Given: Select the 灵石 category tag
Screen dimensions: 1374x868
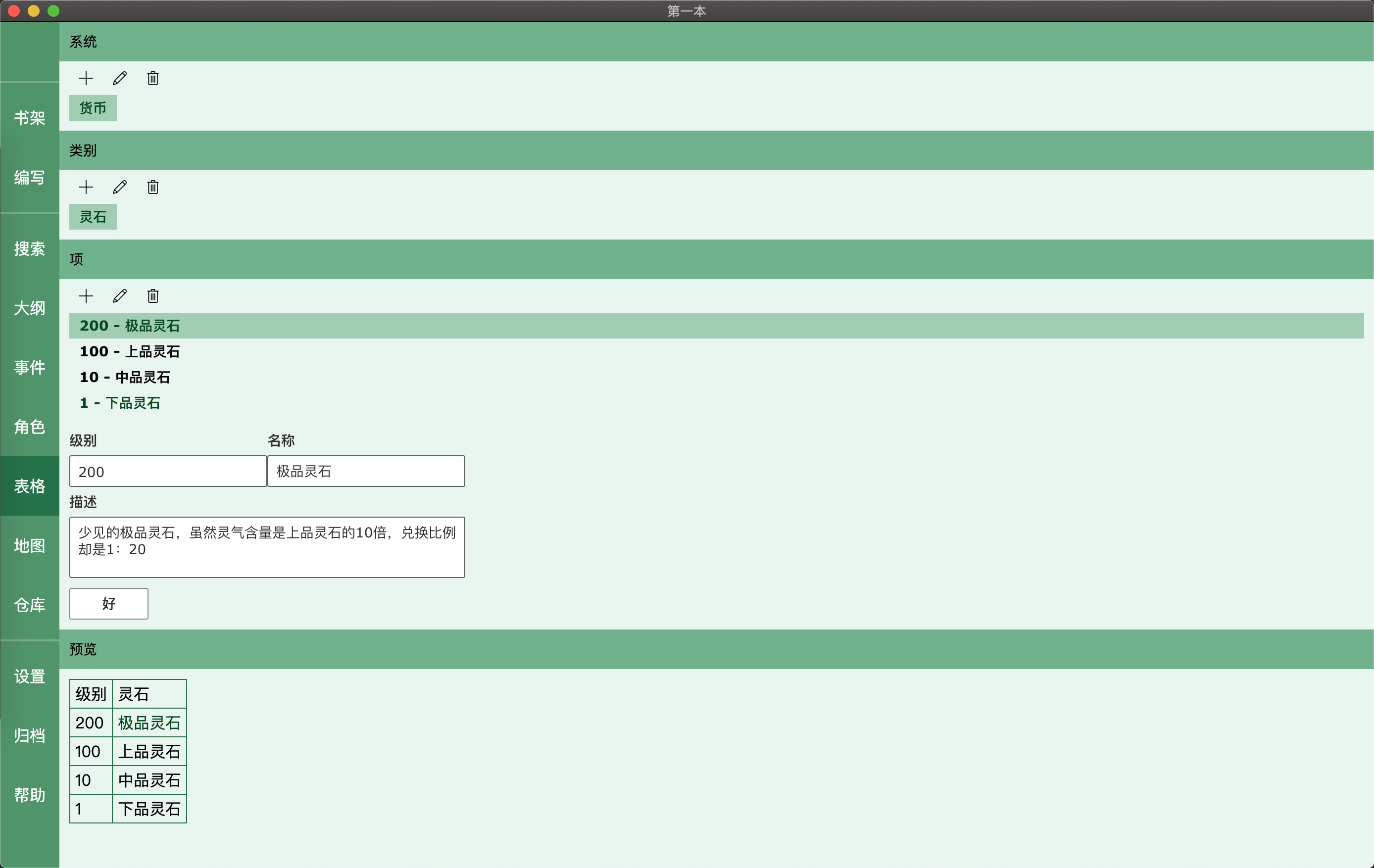Looking at the screenshot, I should click(x=93, y=217).
